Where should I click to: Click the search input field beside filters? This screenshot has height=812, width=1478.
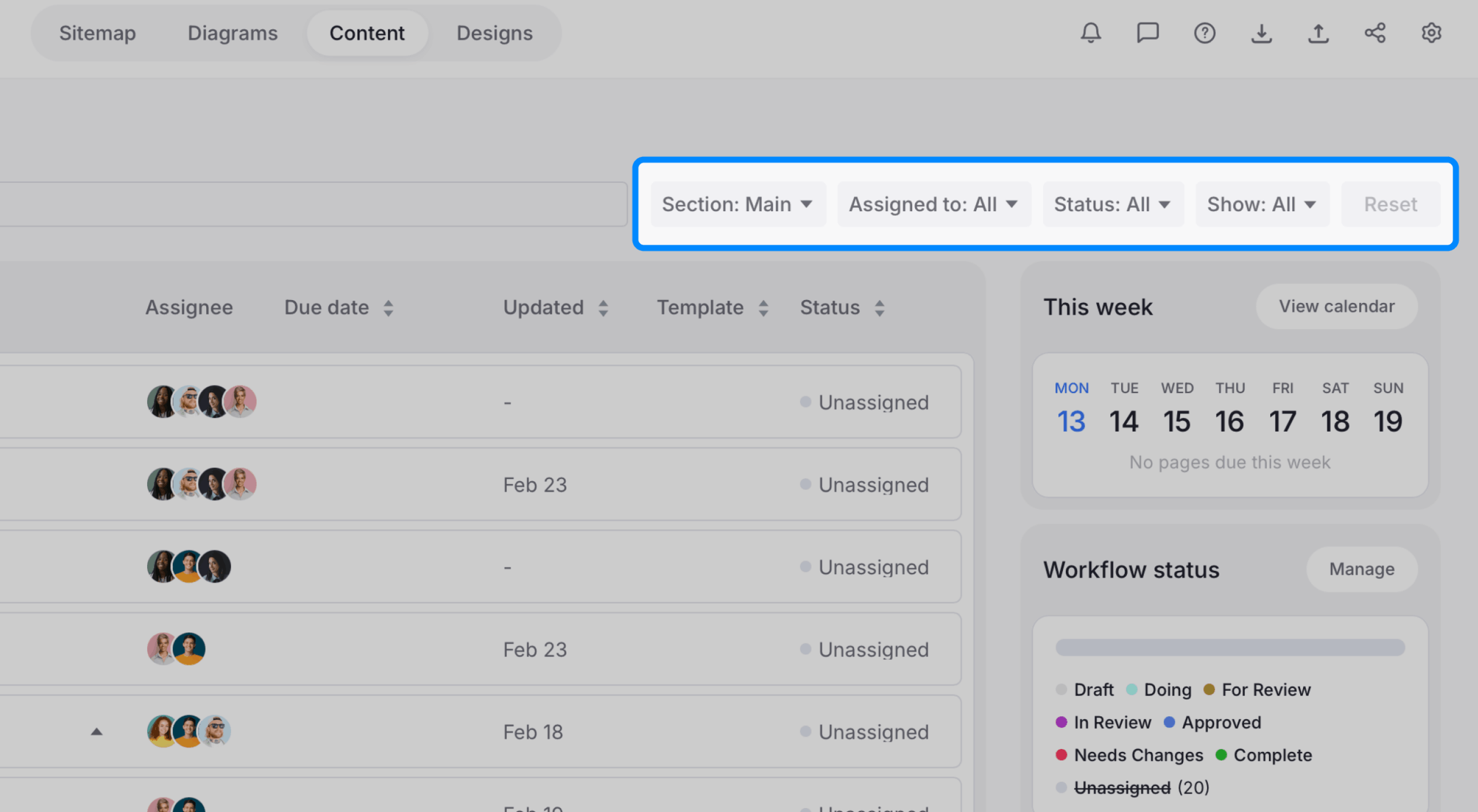coord(313,204)
